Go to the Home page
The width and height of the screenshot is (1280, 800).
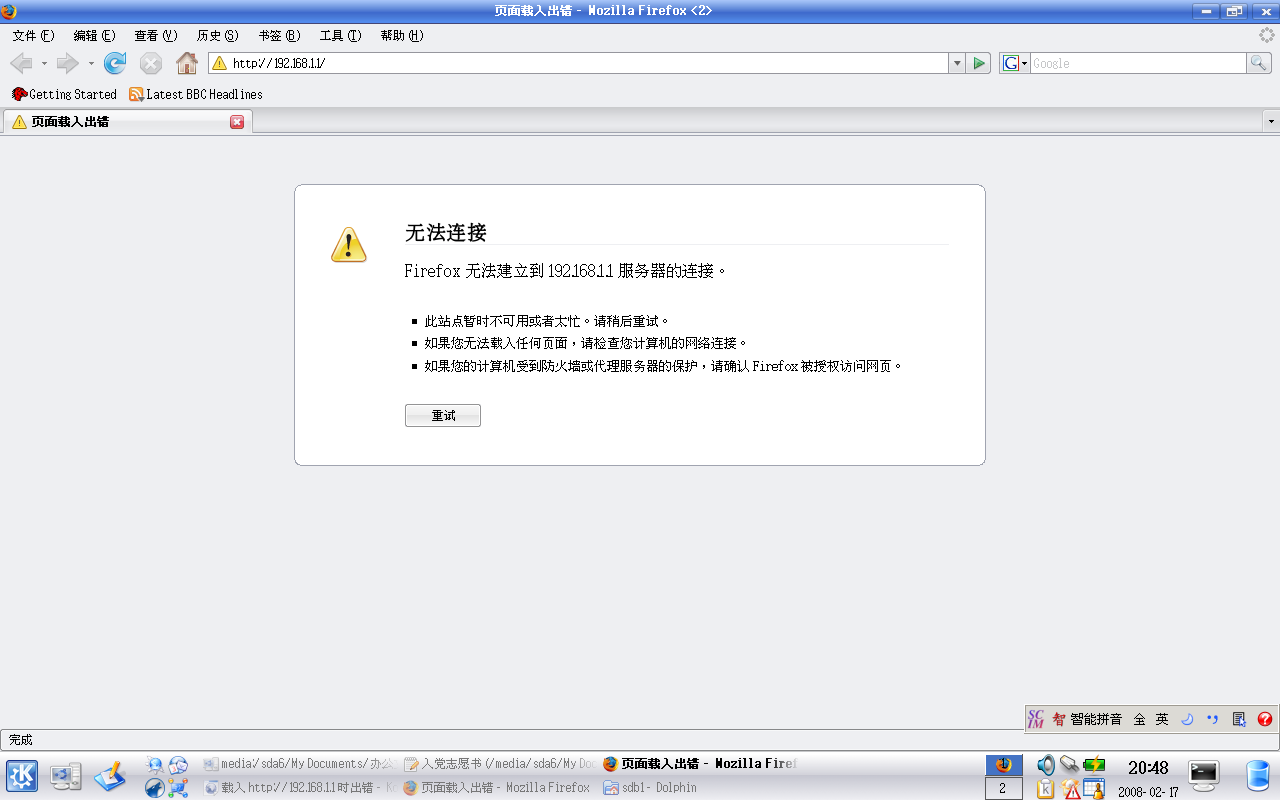pos(187,63)
